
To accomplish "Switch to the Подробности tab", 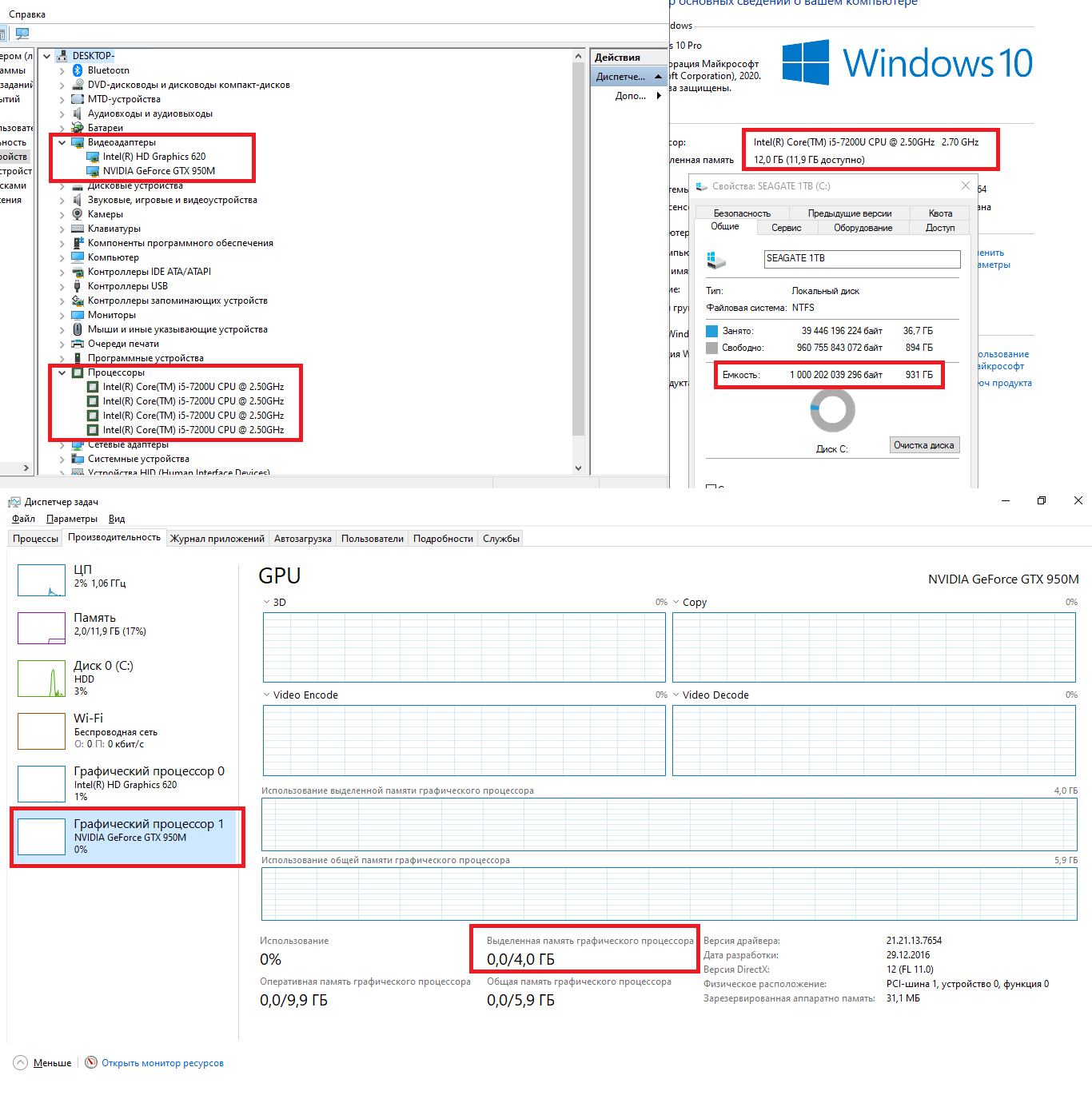I will (x=444, y=539).
